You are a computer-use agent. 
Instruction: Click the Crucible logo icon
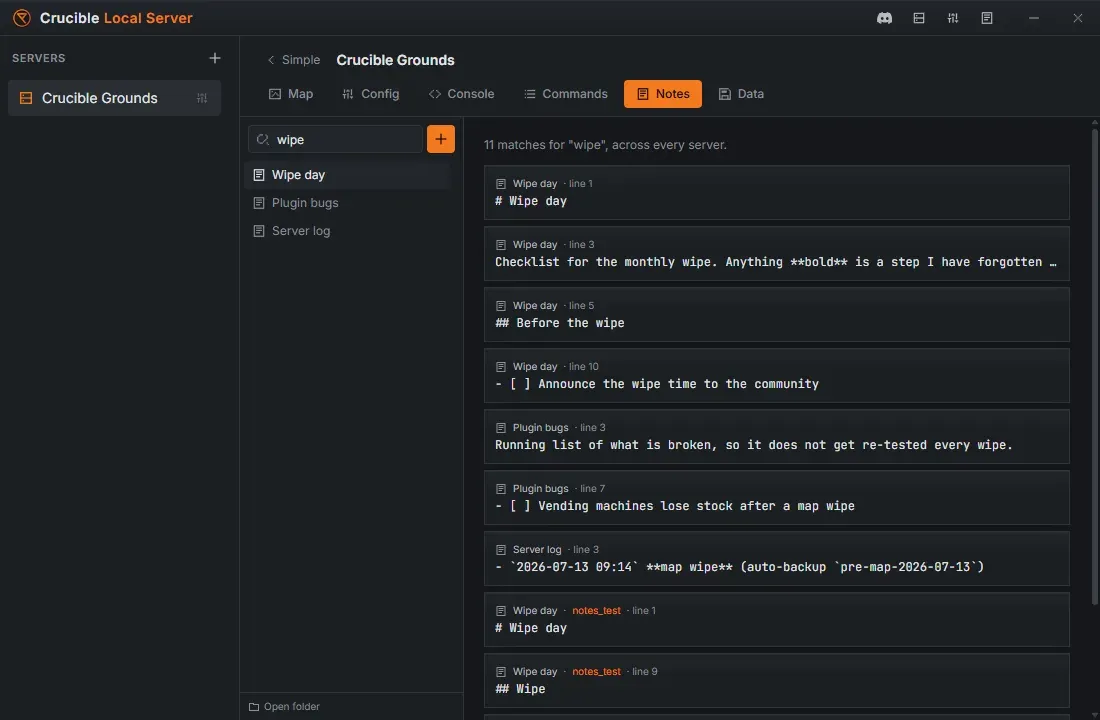[22, 18]
